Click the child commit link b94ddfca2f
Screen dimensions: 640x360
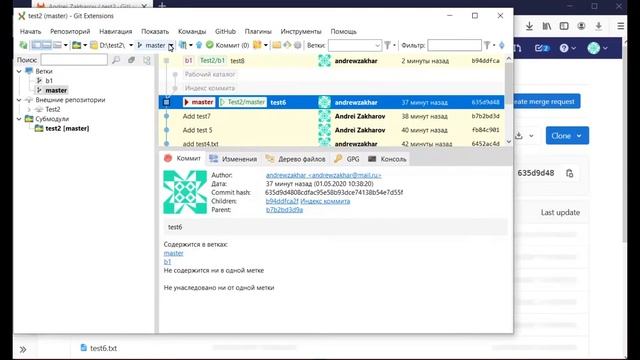[x=282, y=201]
